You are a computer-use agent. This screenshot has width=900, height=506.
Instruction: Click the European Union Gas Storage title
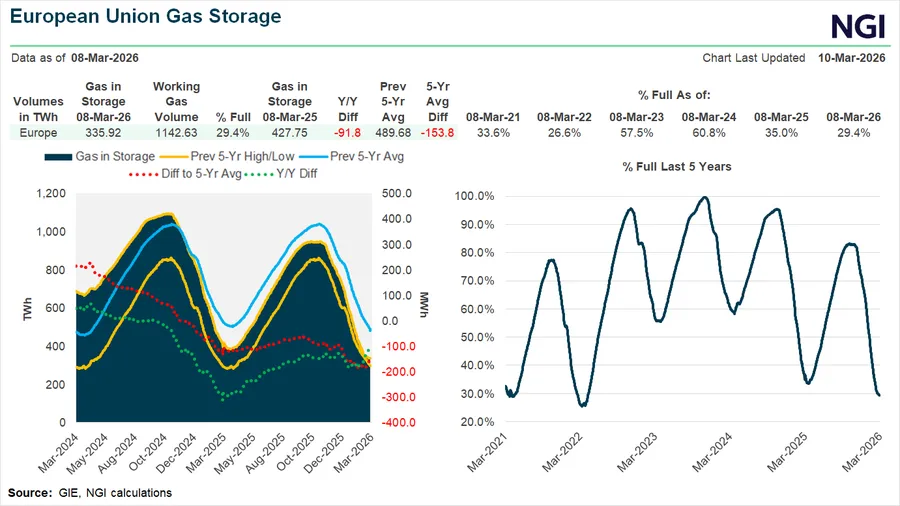[146, 17]
